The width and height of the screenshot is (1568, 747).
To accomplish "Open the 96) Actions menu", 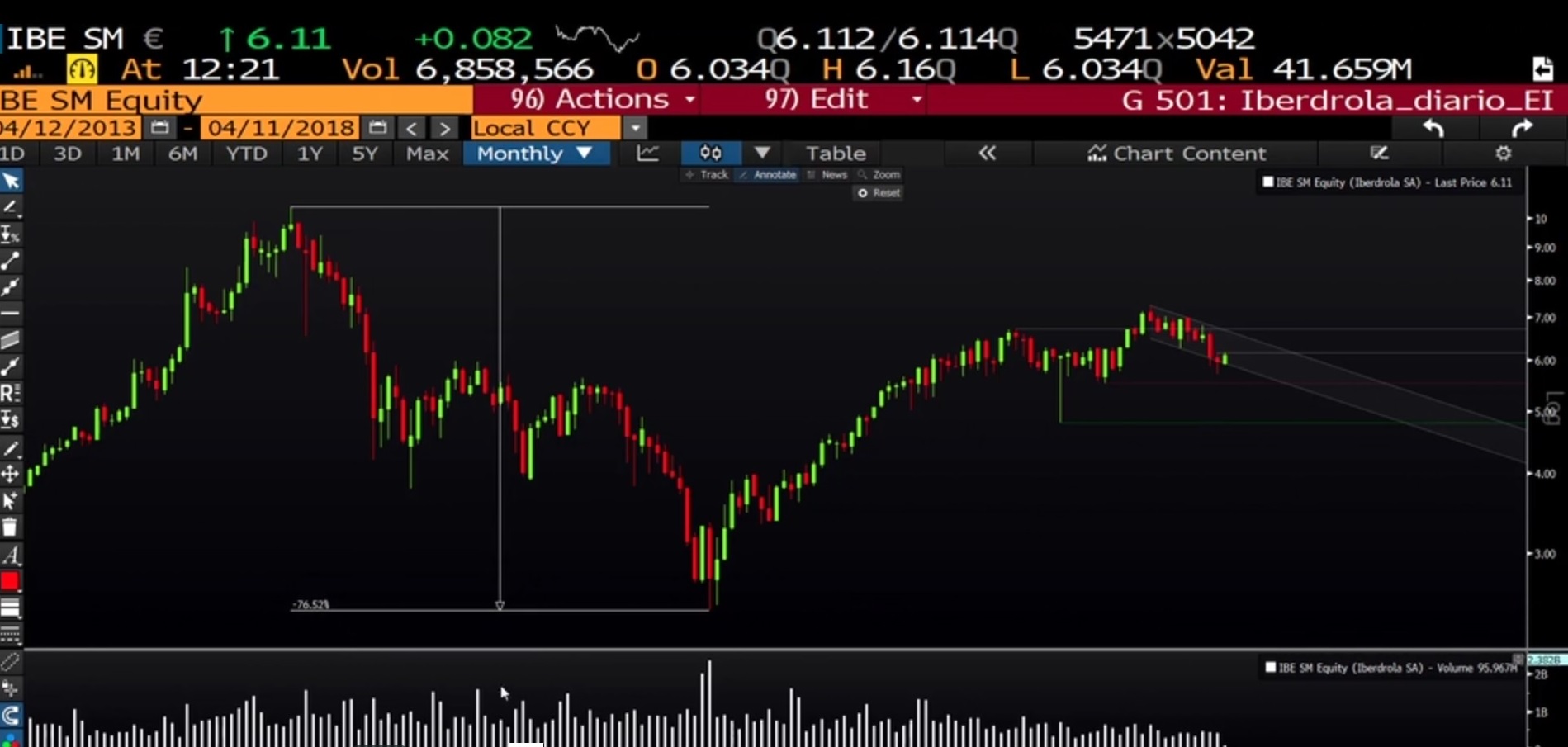I will coord(602,100).
